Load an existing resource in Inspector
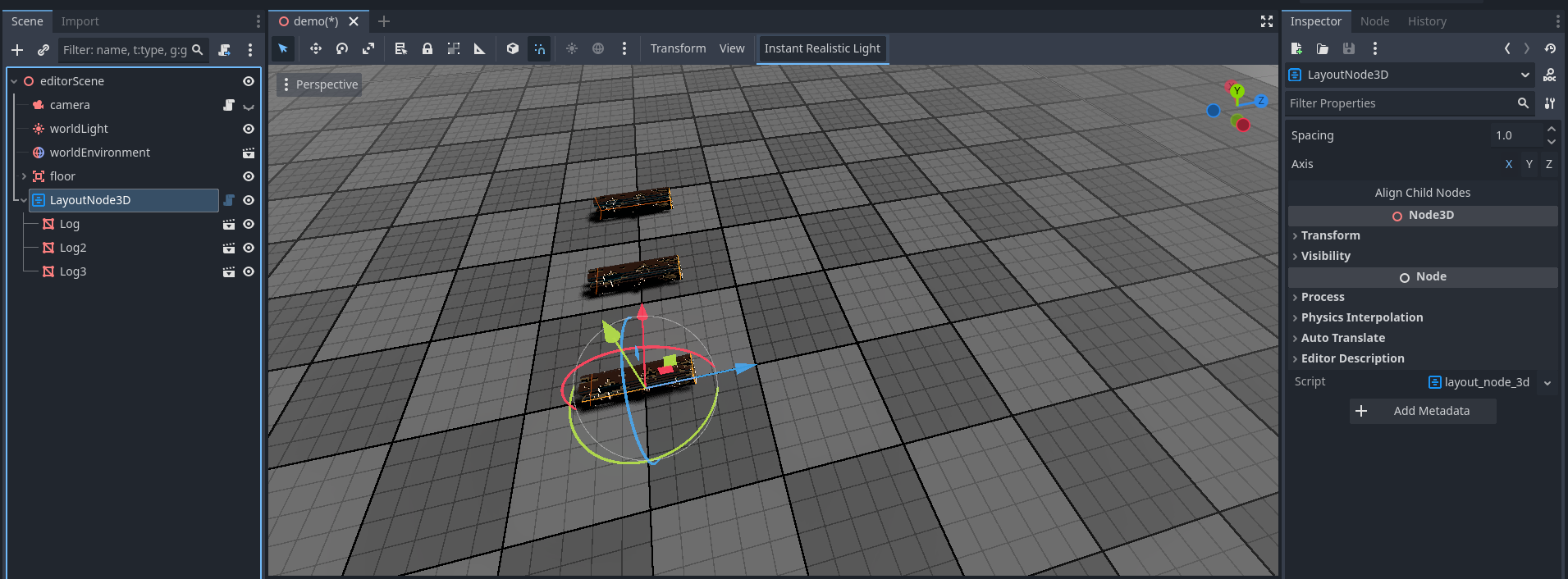This screenshot has height=579, width=1568. pyautogui.click(x=1323, y=48)
